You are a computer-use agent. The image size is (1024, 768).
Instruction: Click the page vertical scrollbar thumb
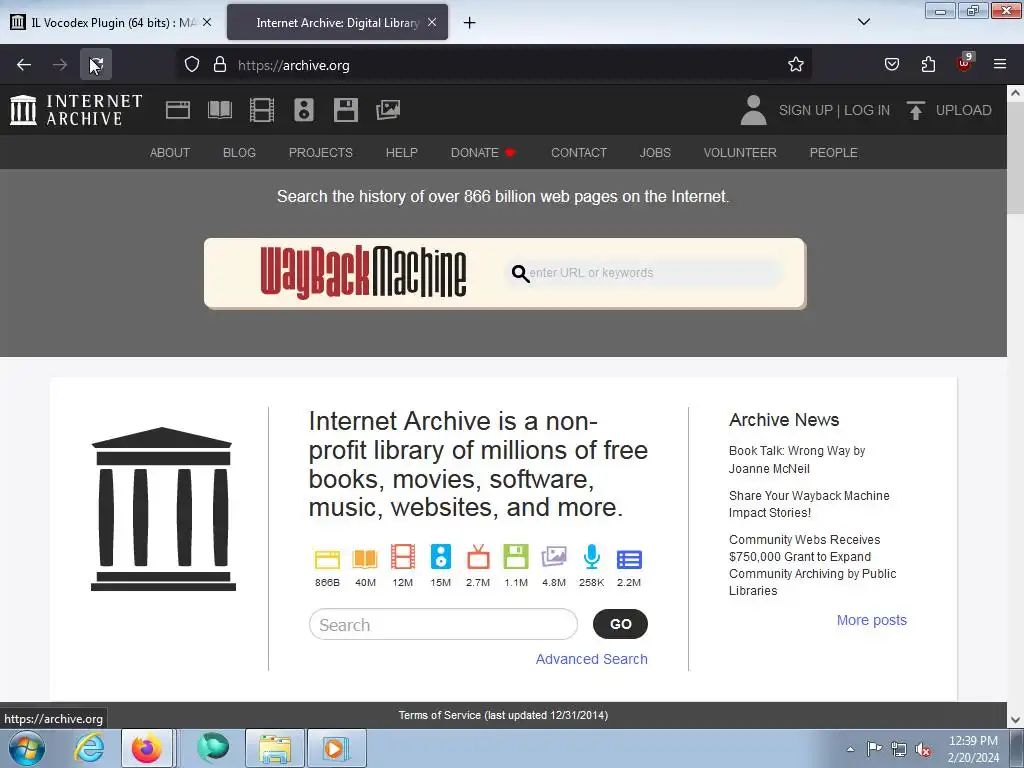click(1015, 158)
